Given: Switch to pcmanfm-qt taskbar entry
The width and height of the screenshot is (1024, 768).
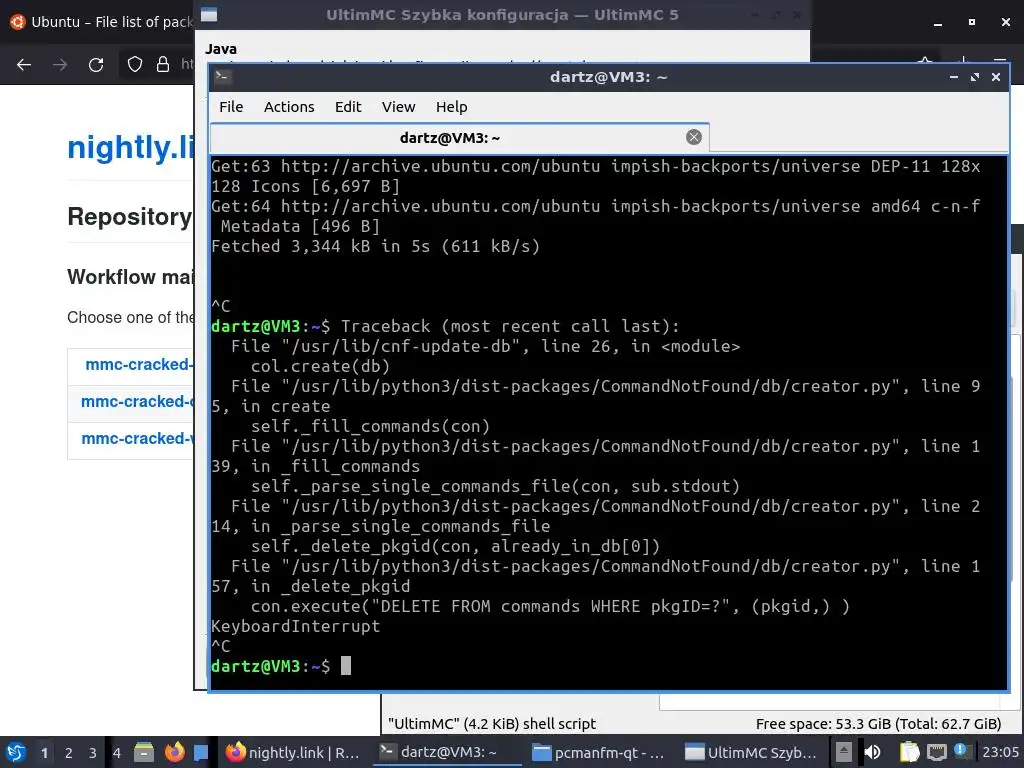Looking at the screenshot, I should click(x=600, y=752).
